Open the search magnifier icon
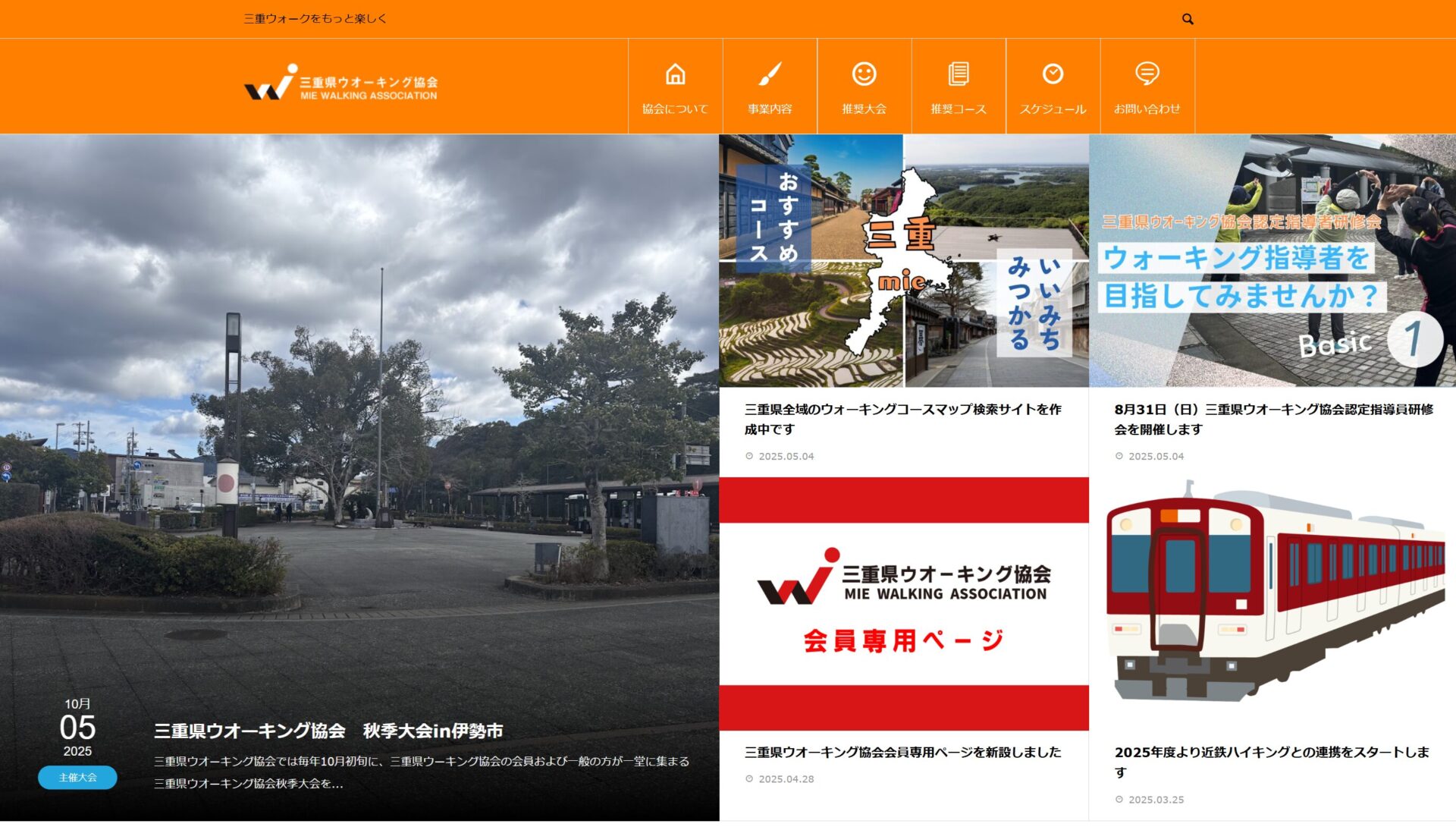The image size is (1456, 827). point(1188,19)
